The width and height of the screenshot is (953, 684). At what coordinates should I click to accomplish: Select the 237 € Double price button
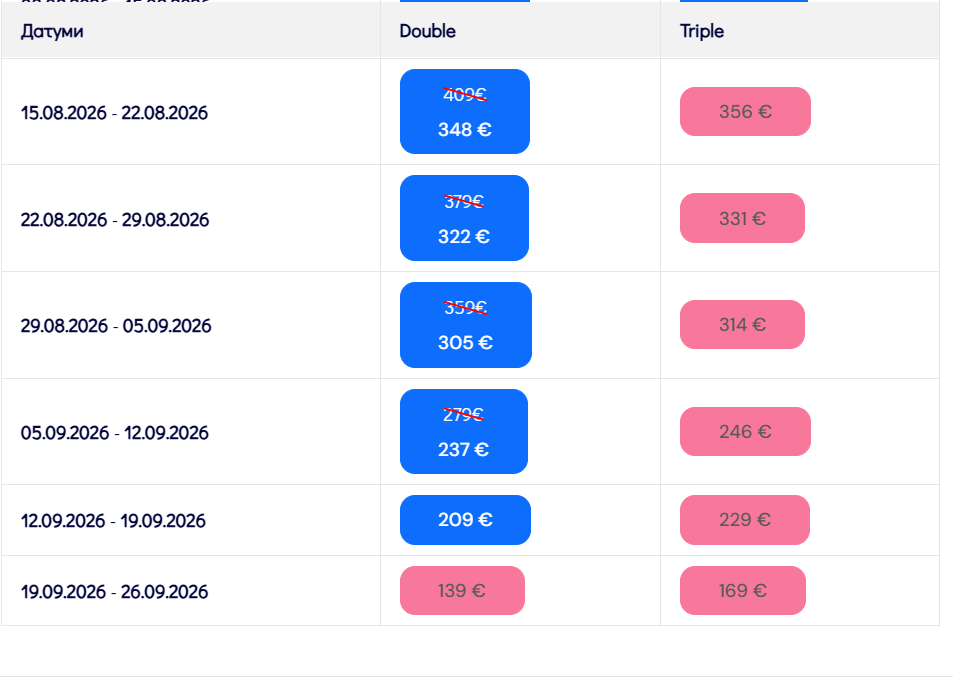point(463,432)
